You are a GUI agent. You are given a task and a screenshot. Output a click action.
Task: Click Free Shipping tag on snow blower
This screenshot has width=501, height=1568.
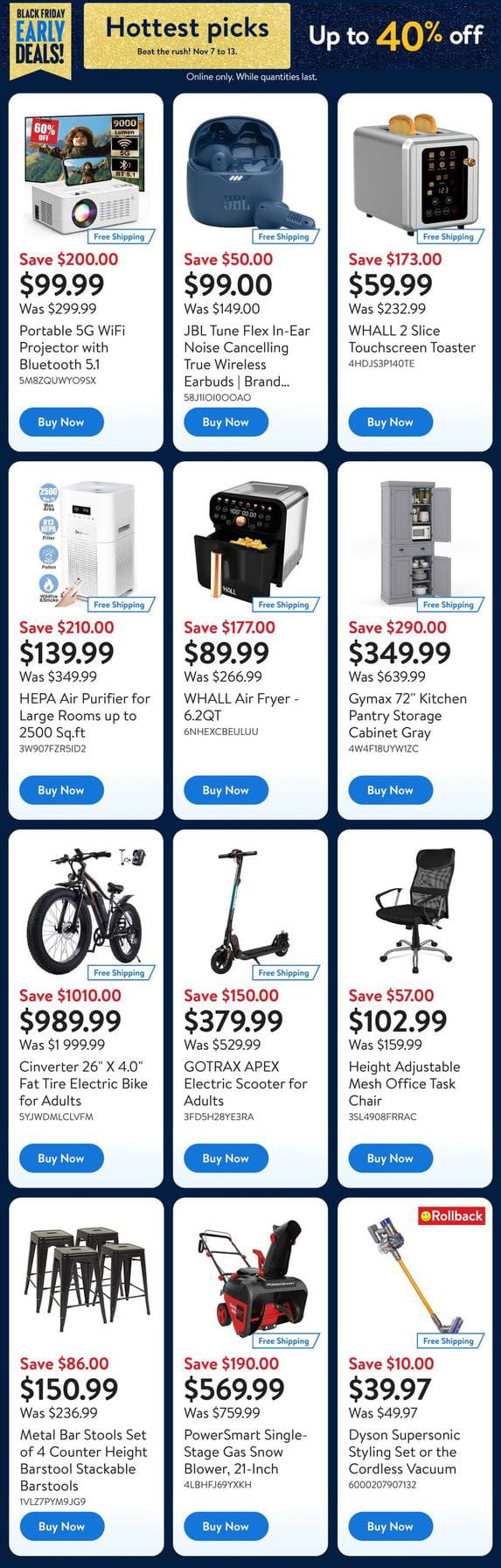[285, 1340]
